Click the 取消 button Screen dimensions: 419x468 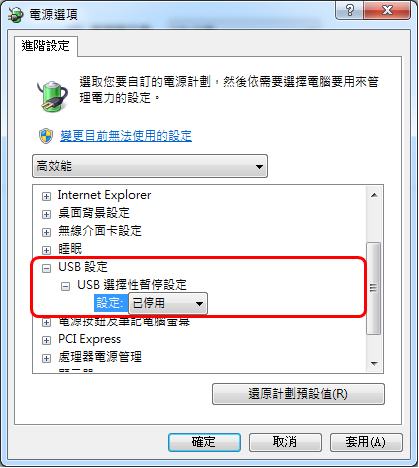tap(285, 442)
